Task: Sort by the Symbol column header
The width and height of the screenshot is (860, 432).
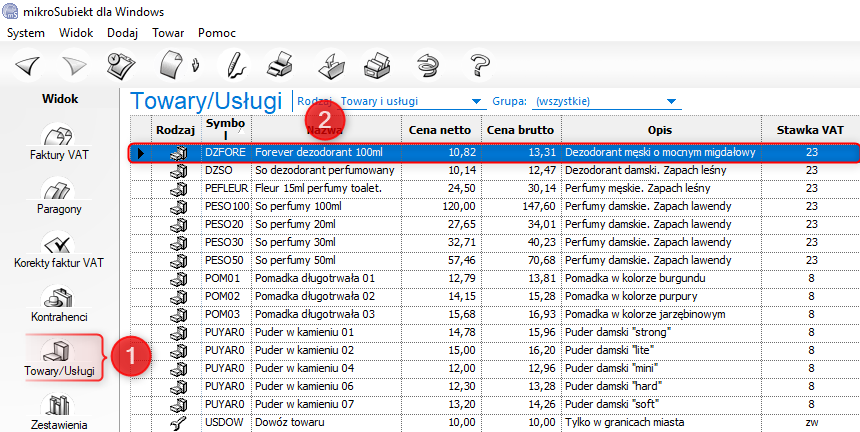Action: pyautogui.click(x=226, y=130)
